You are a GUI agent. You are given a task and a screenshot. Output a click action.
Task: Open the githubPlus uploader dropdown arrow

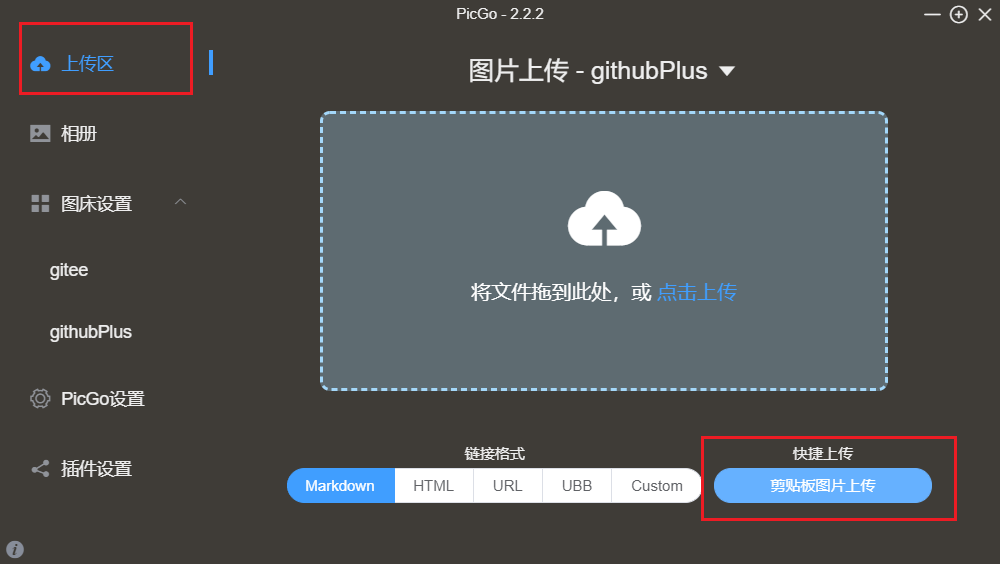click(x=727, y=71)
